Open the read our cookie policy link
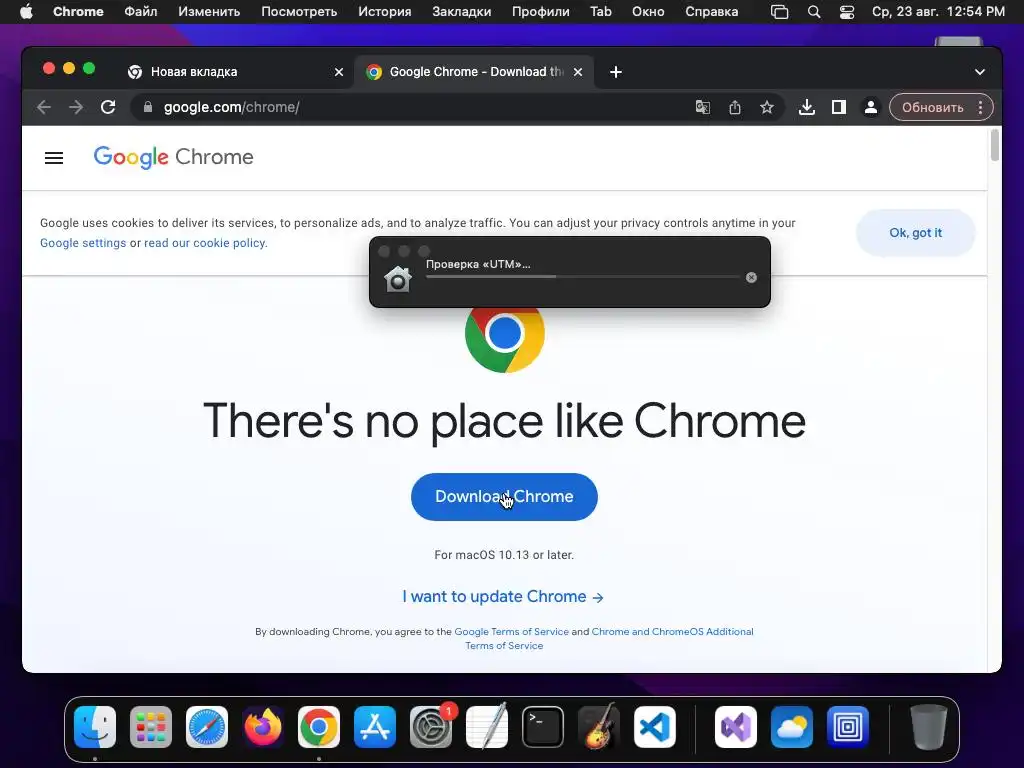 click(x=206, y=243)
